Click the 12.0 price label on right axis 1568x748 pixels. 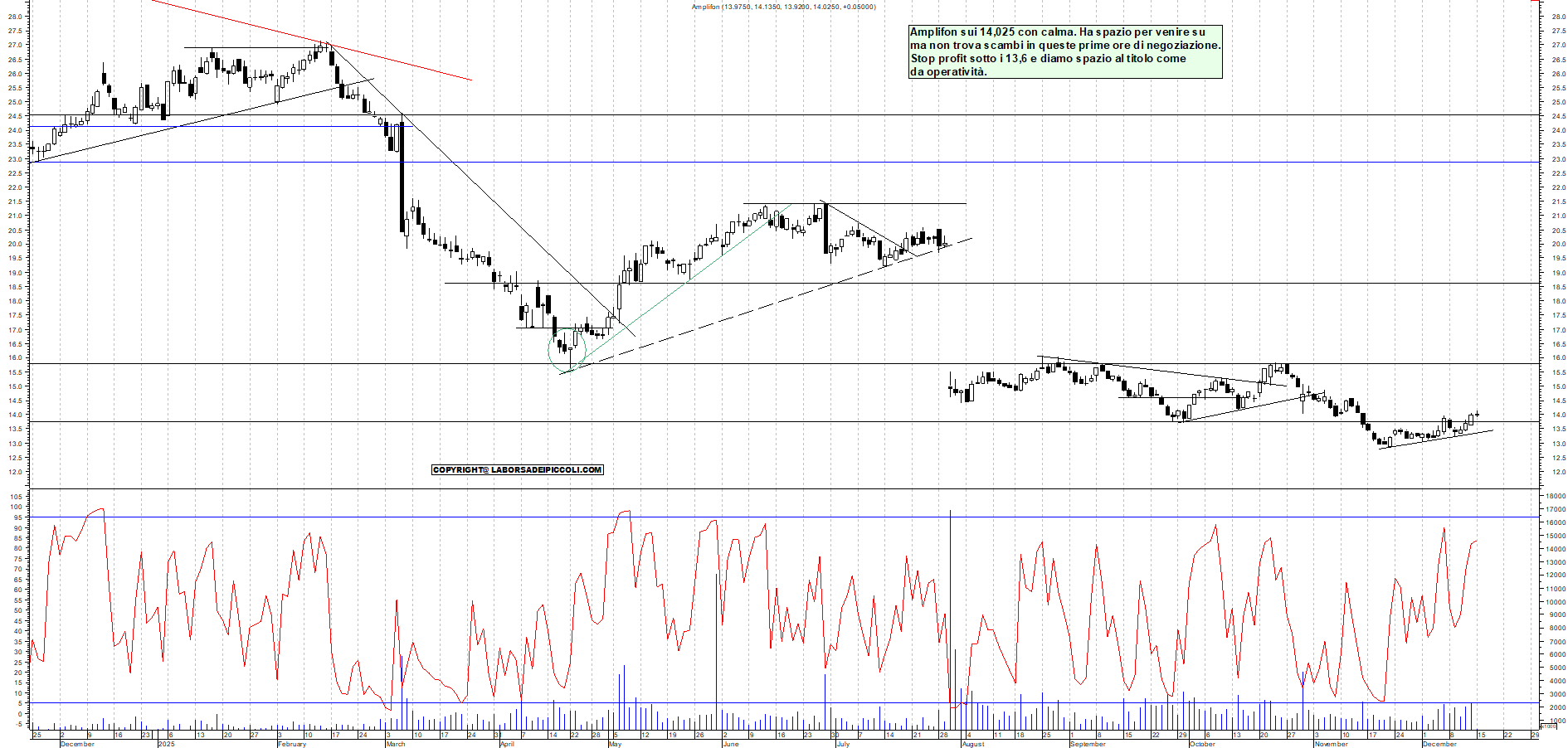tap(1558, 472)
